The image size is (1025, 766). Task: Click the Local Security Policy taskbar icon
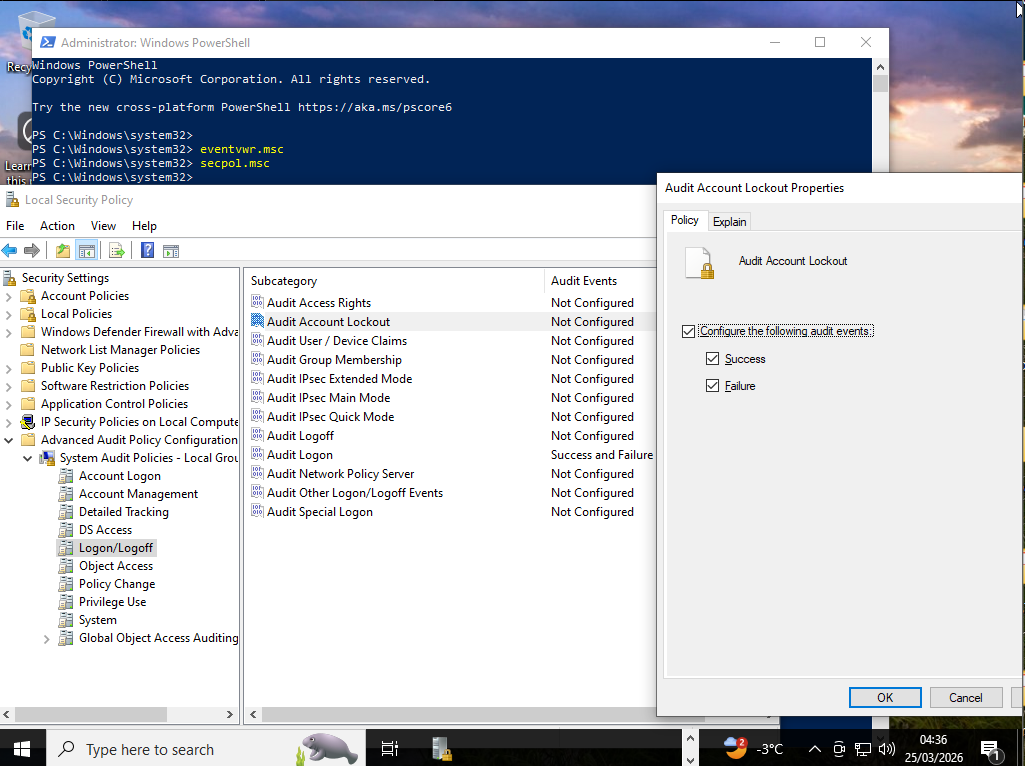(x=441, y=749)
